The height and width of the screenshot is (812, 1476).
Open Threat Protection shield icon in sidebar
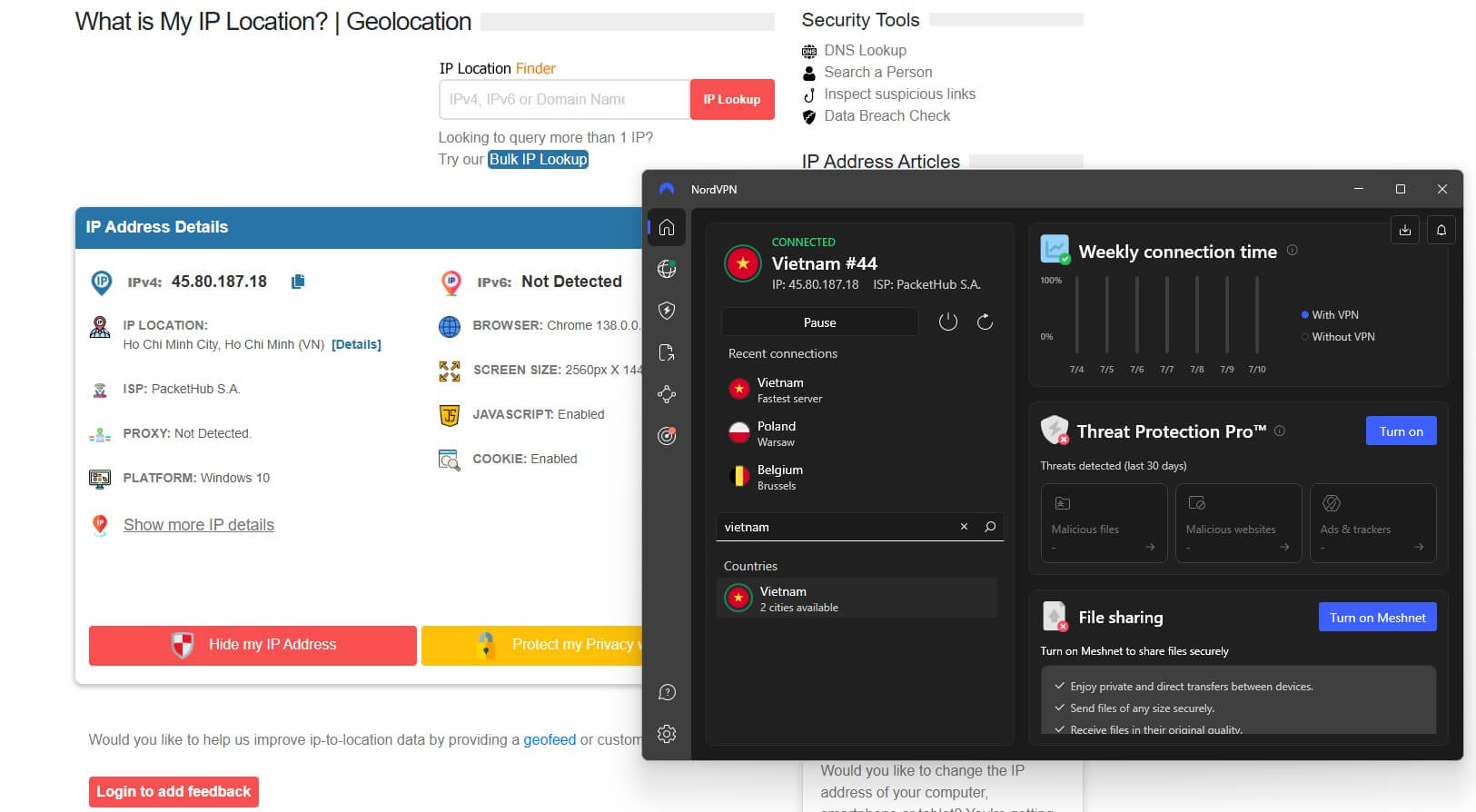pyautogui.click(x=667, y=311)
